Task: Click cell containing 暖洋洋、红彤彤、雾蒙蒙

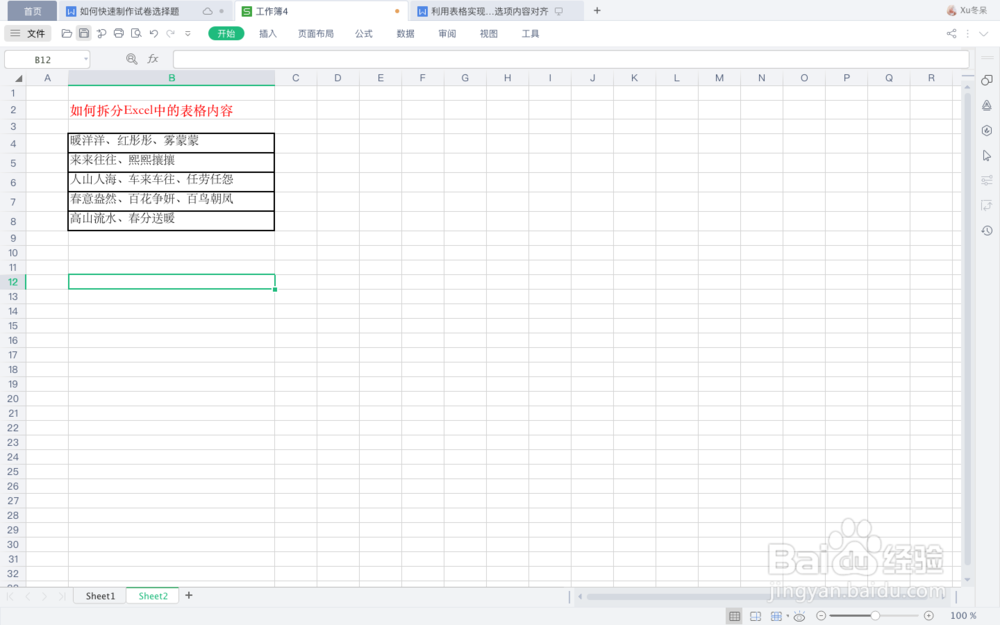Action: coord(171,142)
